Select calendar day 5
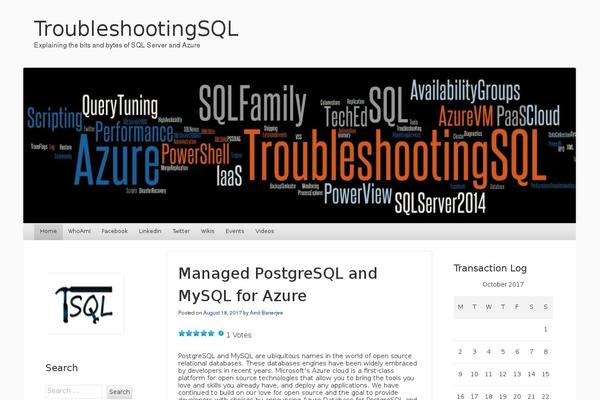 click(503, 351)
